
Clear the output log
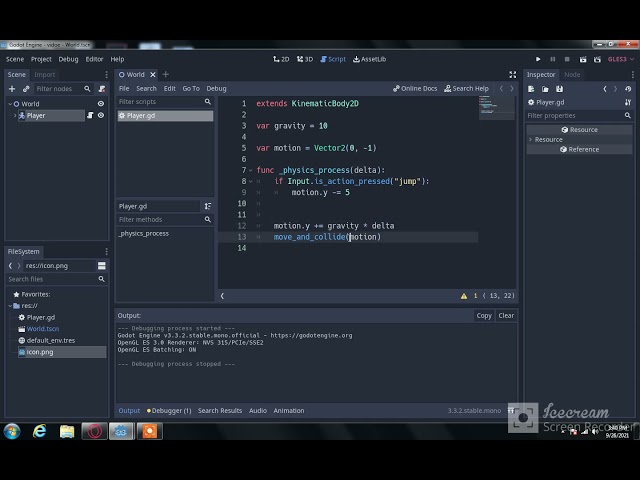[x=506, y=316]
